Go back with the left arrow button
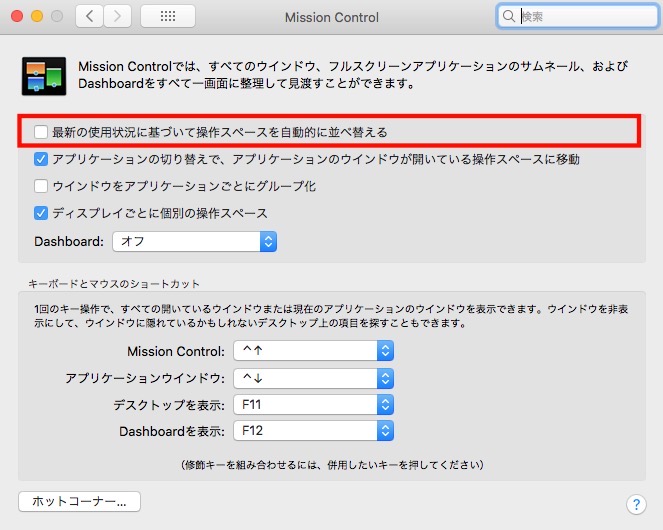This screenshot has width=663, height=530. tap(89, 16)
